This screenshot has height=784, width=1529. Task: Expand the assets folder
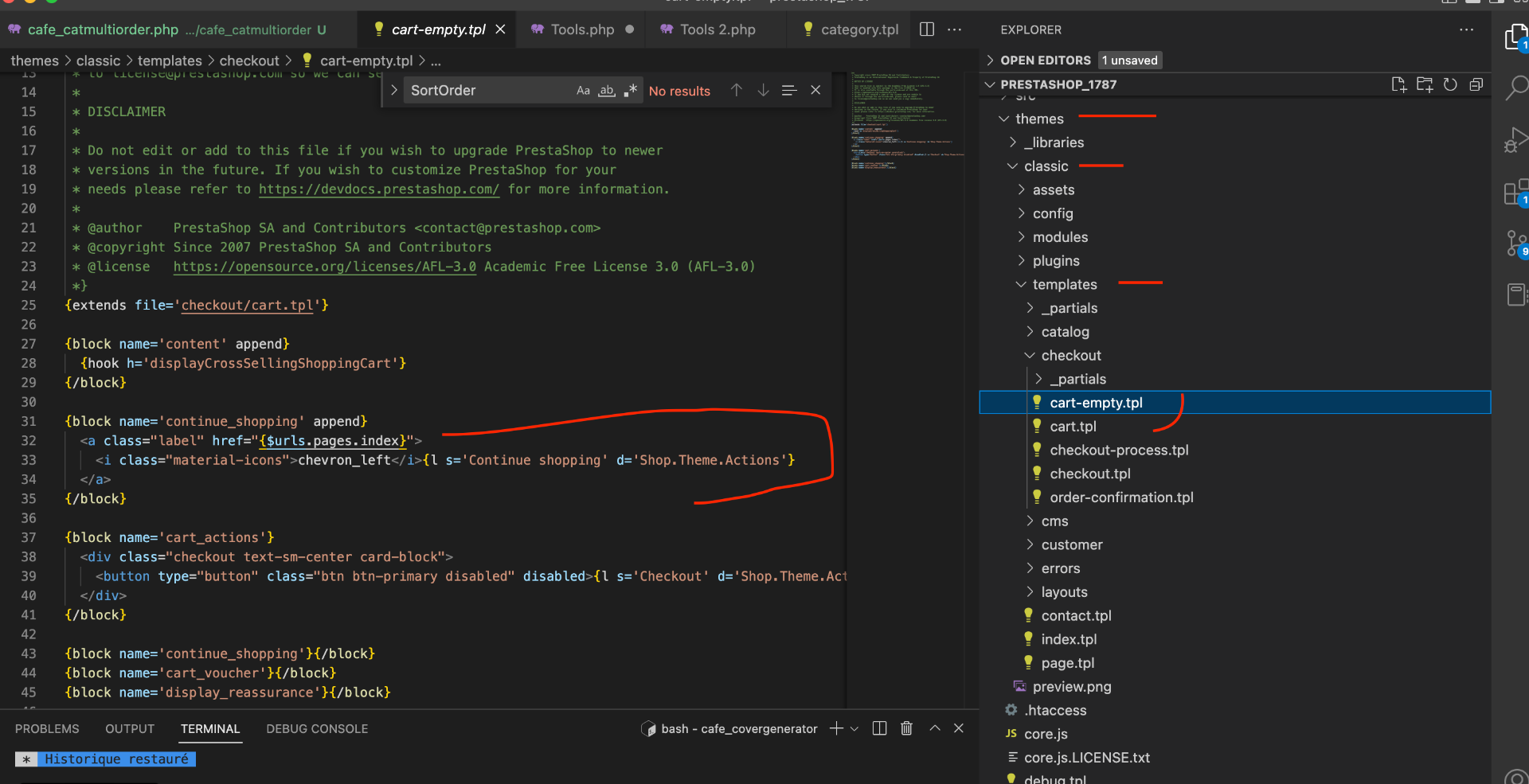(1053, 190)
